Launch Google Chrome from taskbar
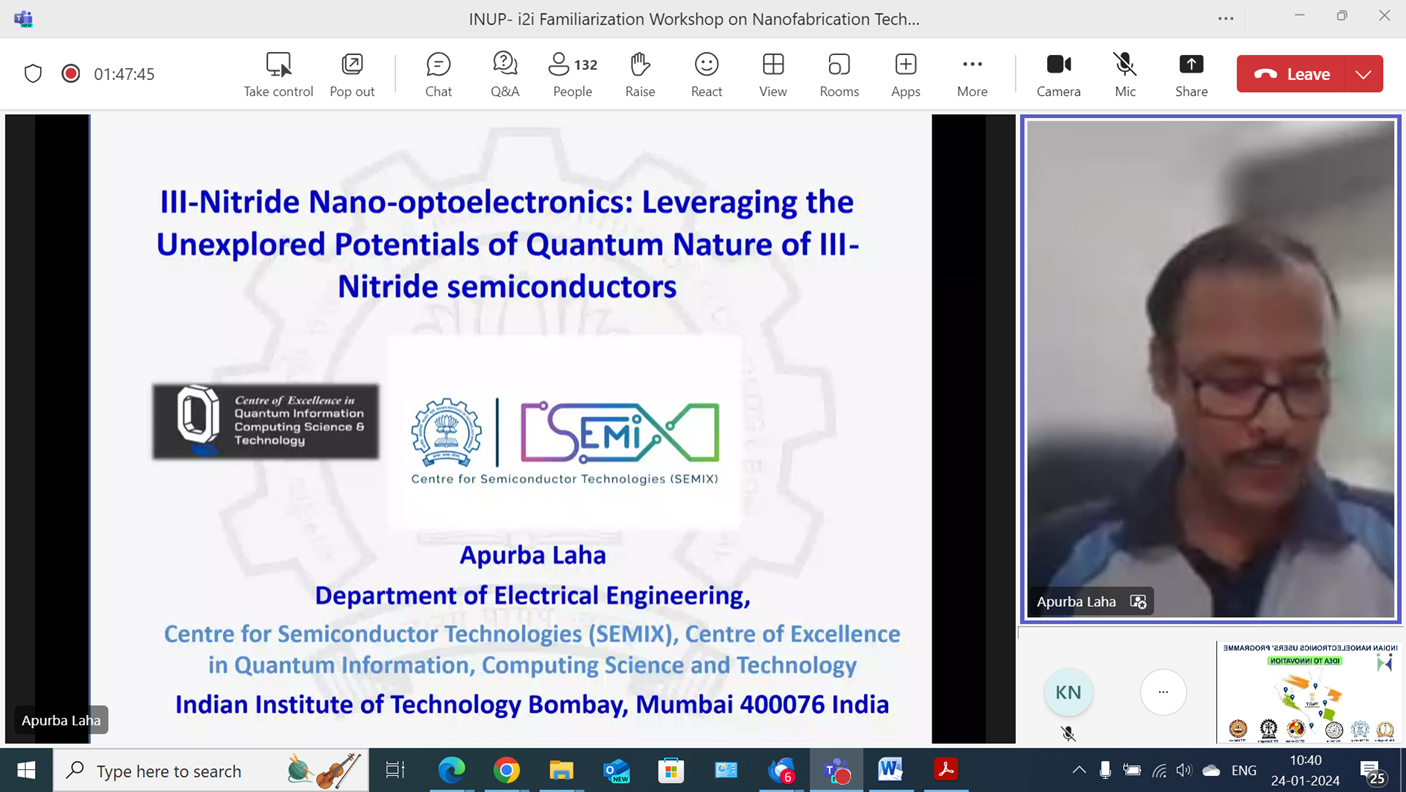The height and width of the screenshot is (792, 1406). point(507,770)
